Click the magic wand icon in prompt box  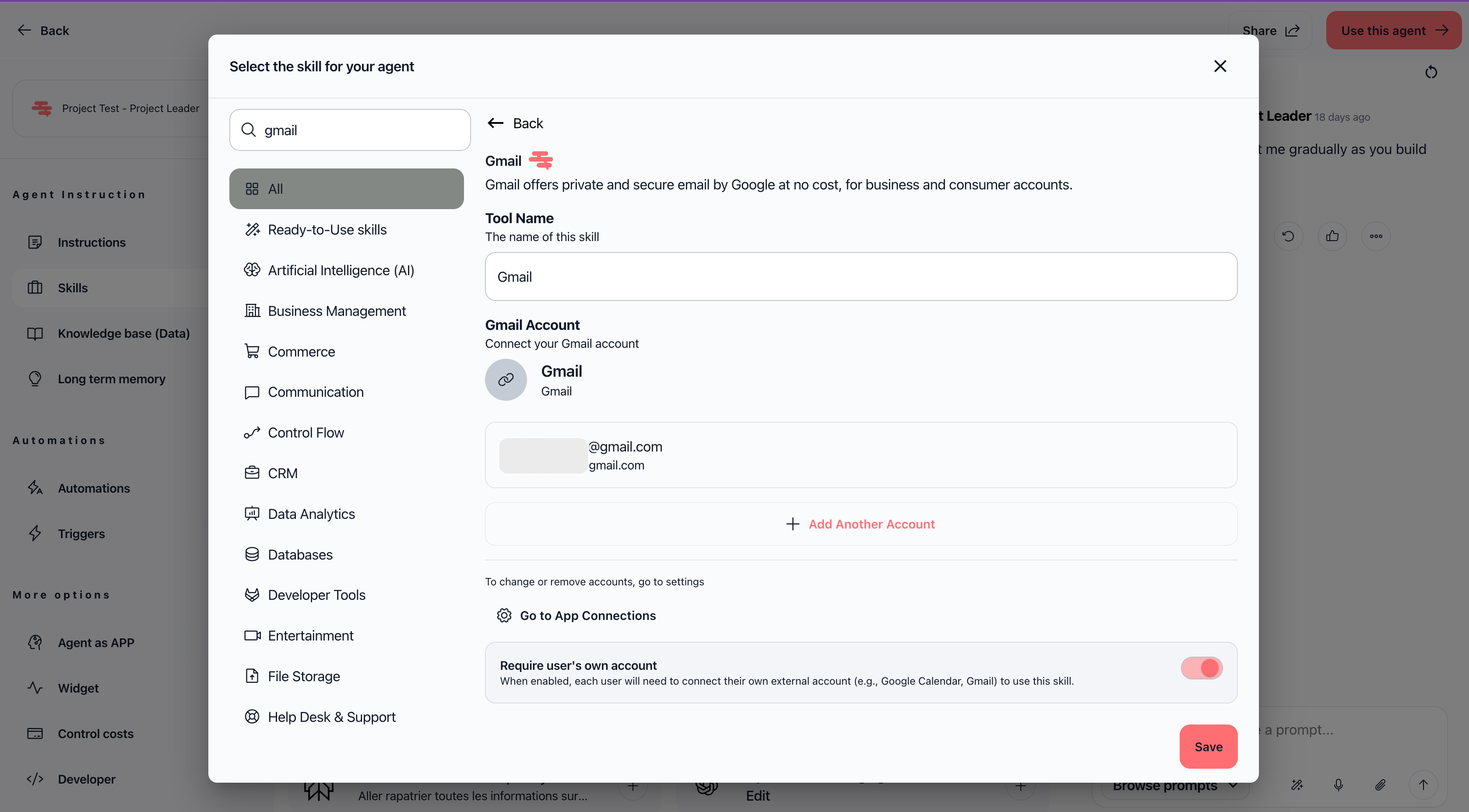(x=1297, y=784)
